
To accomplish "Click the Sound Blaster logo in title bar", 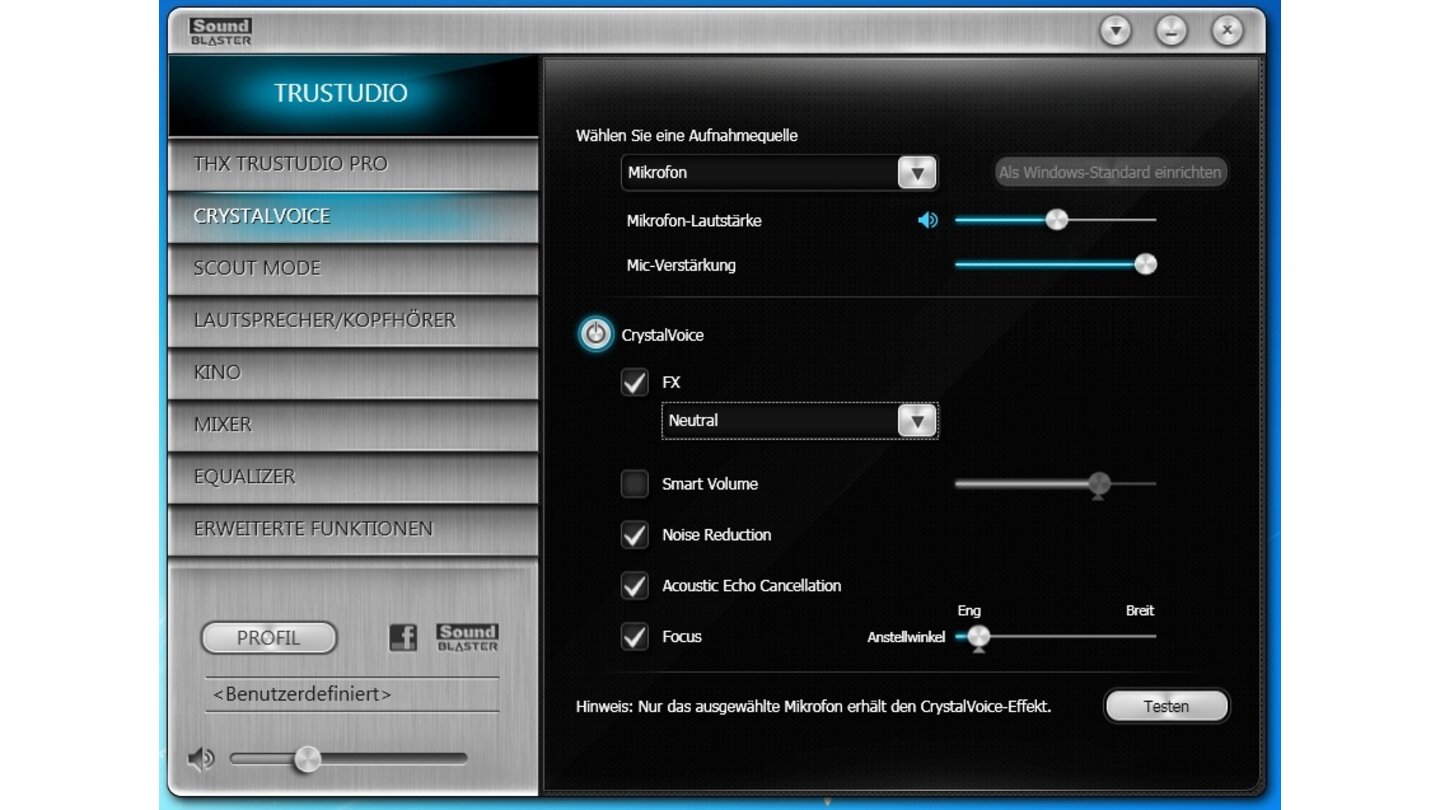I will pos(220,32).
